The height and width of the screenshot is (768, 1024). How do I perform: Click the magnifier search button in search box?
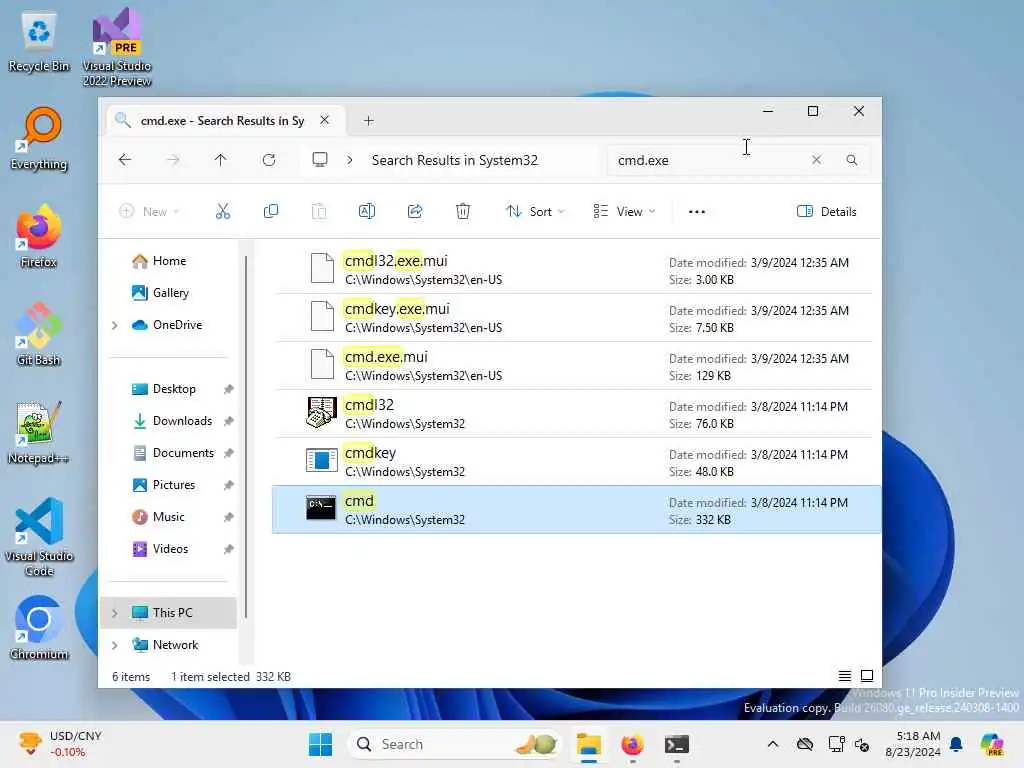click(x=852, y=160)
